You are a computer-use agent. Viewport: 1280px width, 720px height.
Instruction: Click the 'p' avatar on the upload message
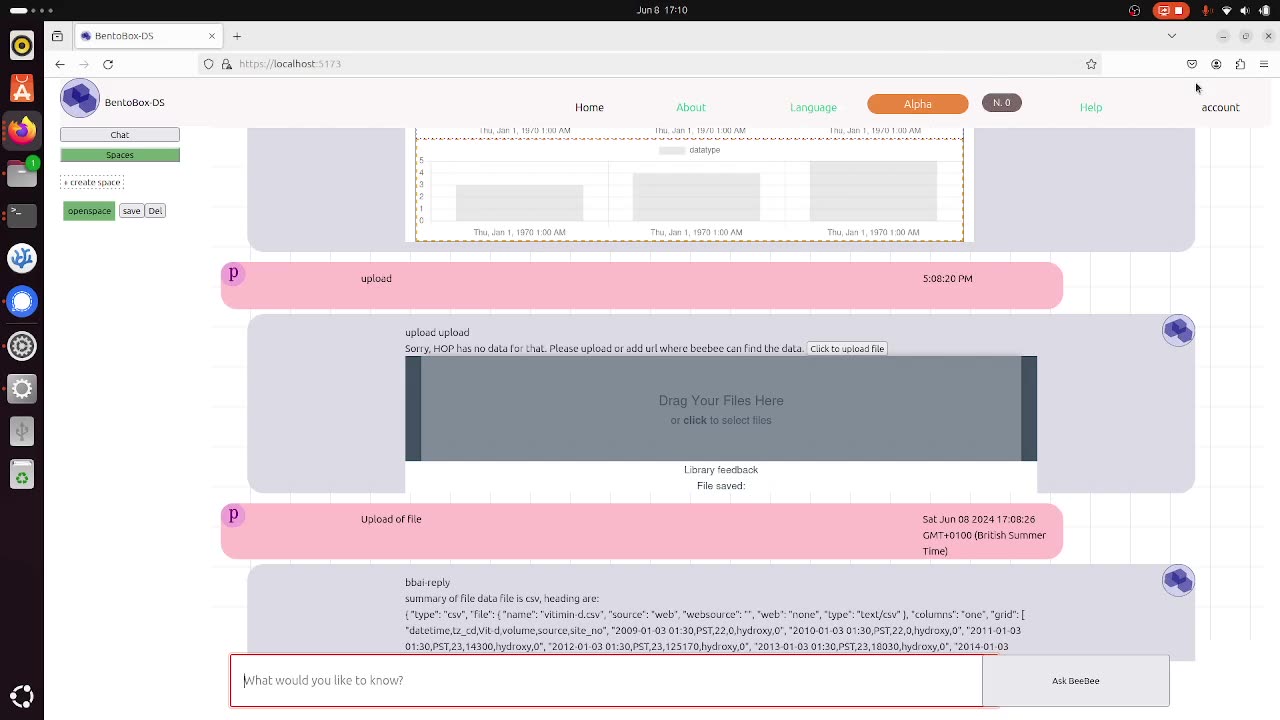(233, 273)
